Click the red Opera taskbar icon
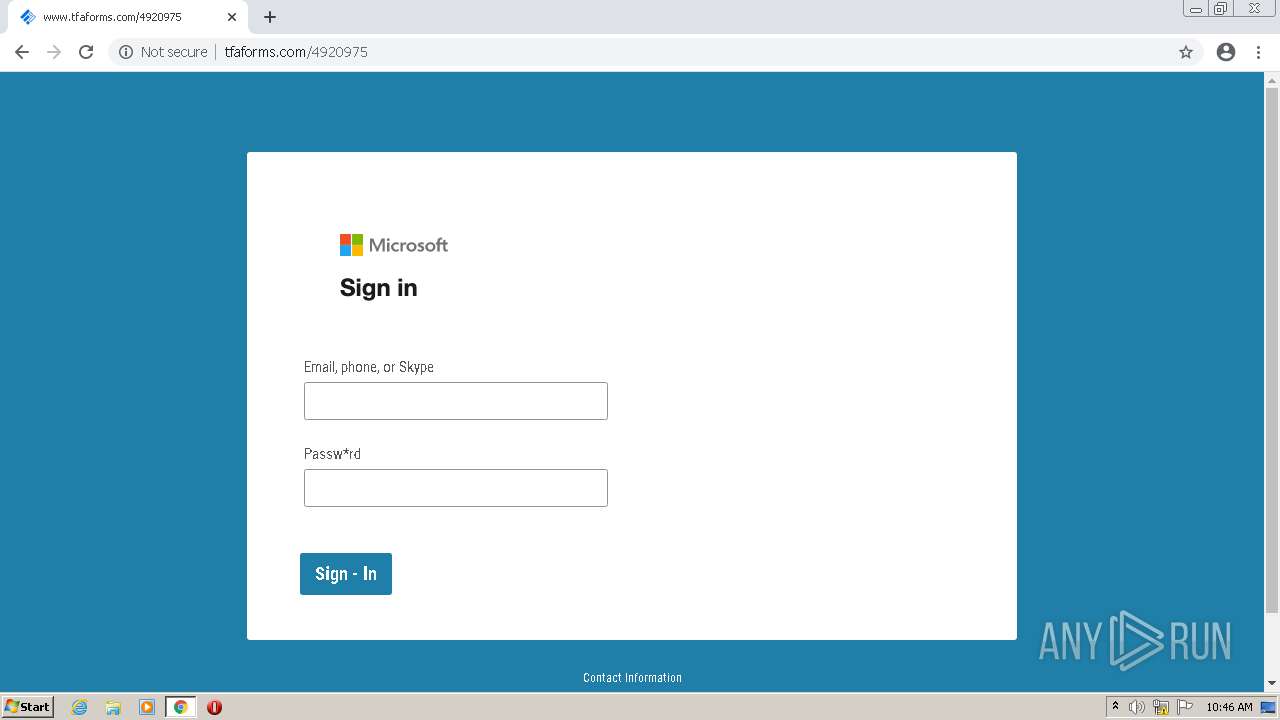 coord(214,707)
